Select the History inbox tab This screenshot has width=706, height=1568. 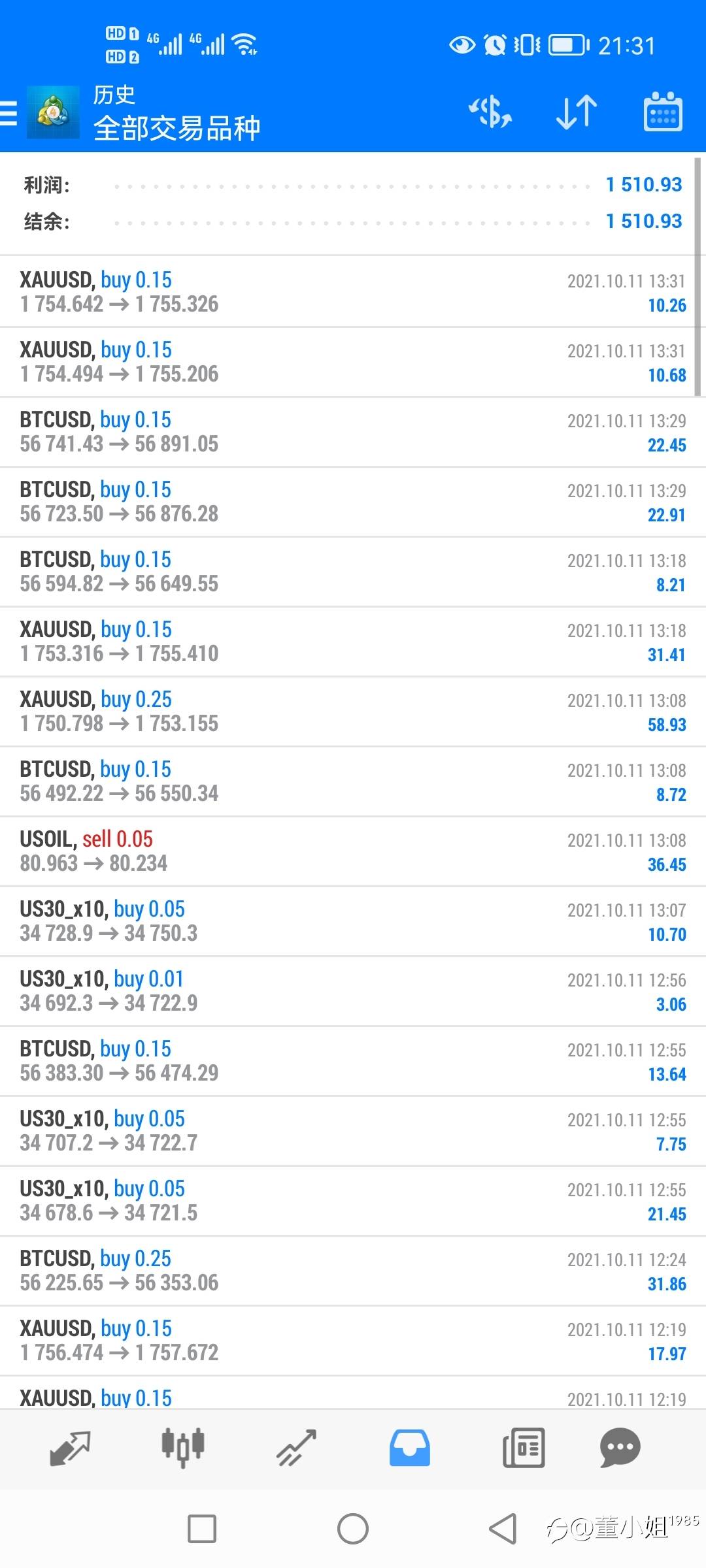(x=410, y=1448)
